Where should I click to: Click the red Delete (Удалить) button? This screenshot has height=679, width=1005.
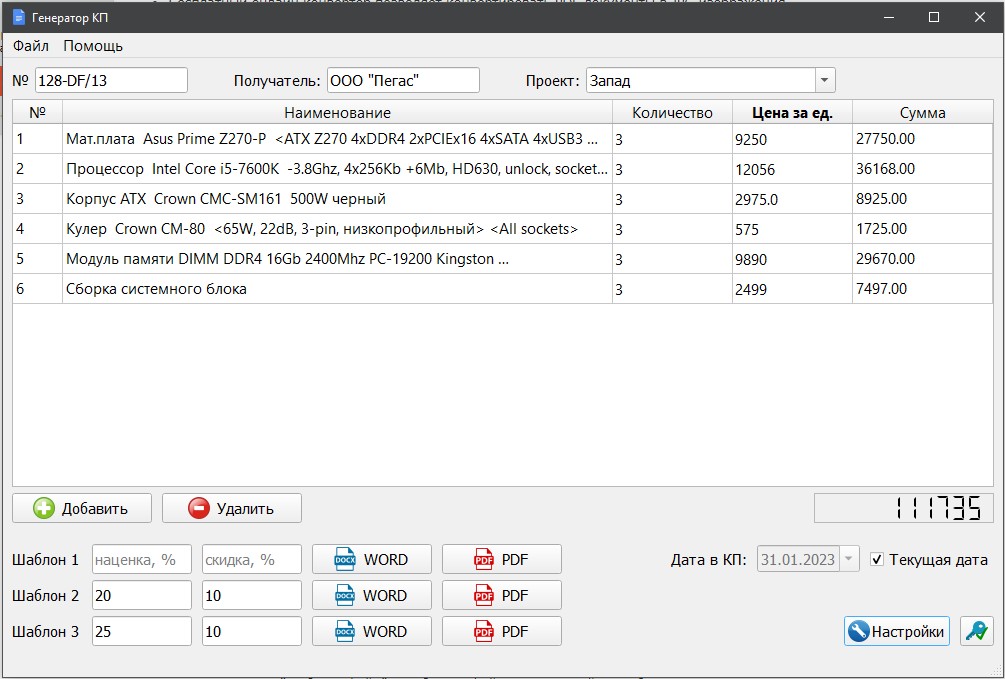click(231, 508)
